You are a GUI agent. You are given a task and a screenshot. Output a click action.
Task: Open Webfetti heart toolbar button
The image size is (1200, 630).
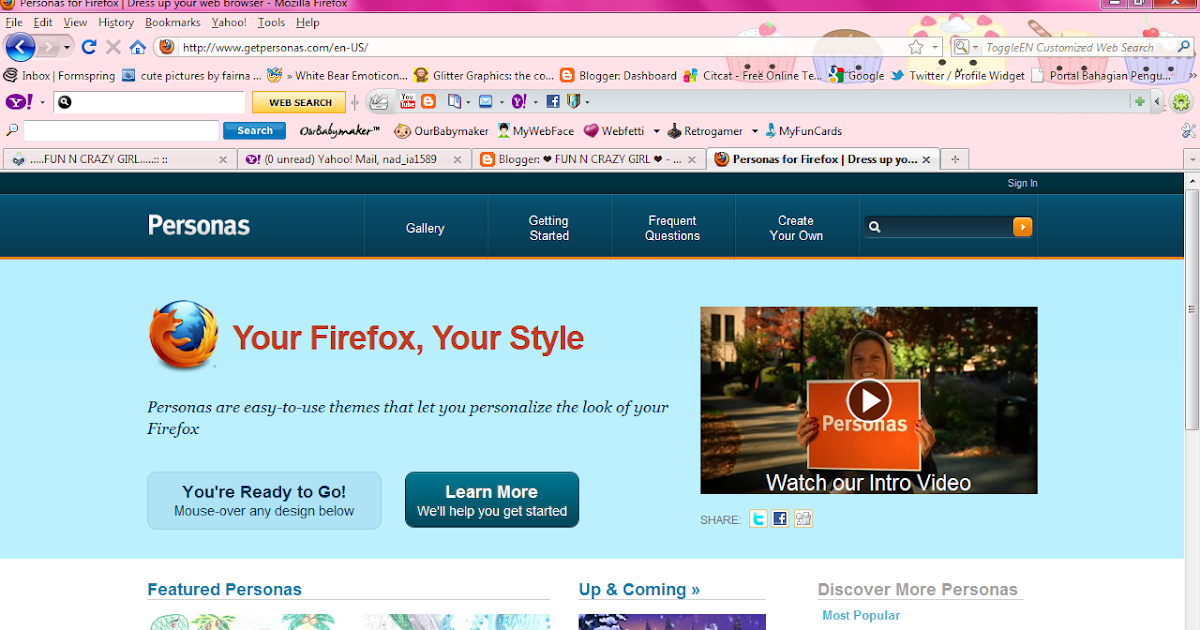coord(614,131)
